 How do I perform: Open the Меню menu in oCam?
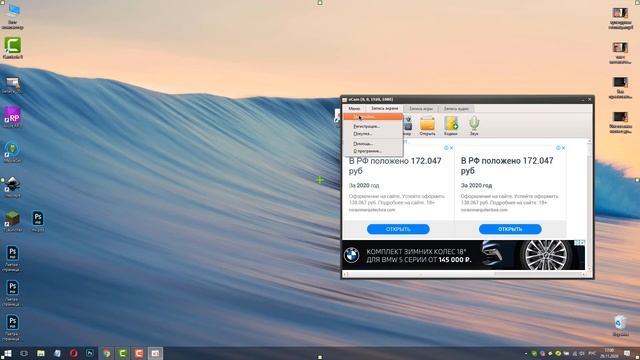click(354, 109)
